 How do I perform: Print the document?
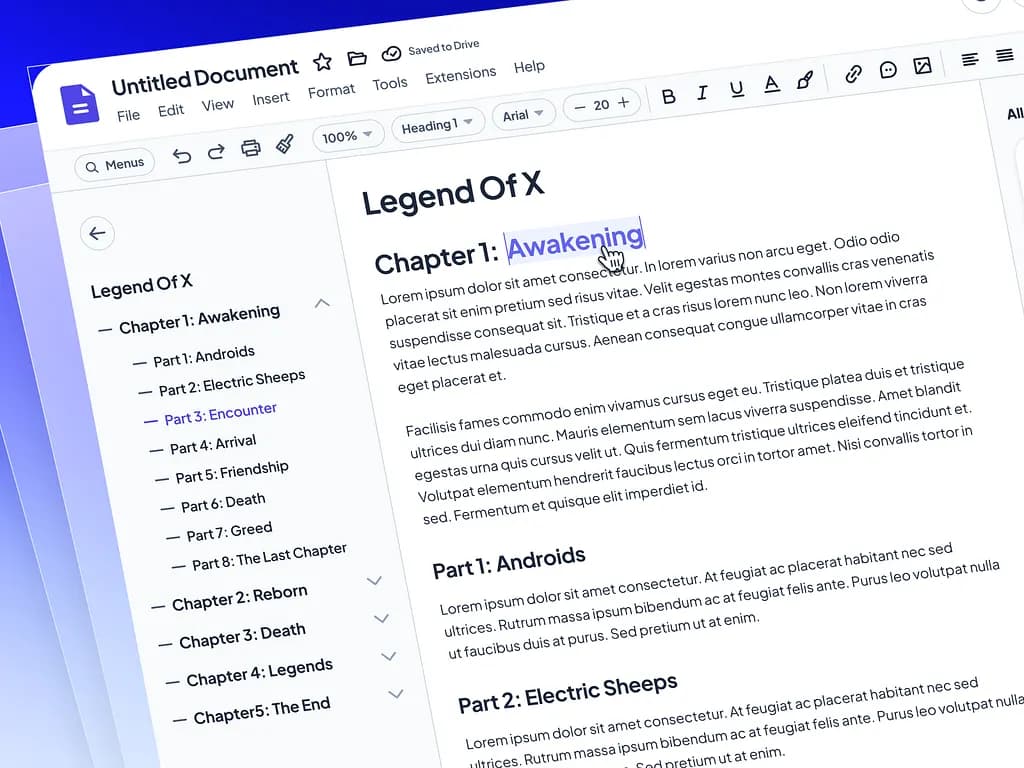[x=250, y=145]
